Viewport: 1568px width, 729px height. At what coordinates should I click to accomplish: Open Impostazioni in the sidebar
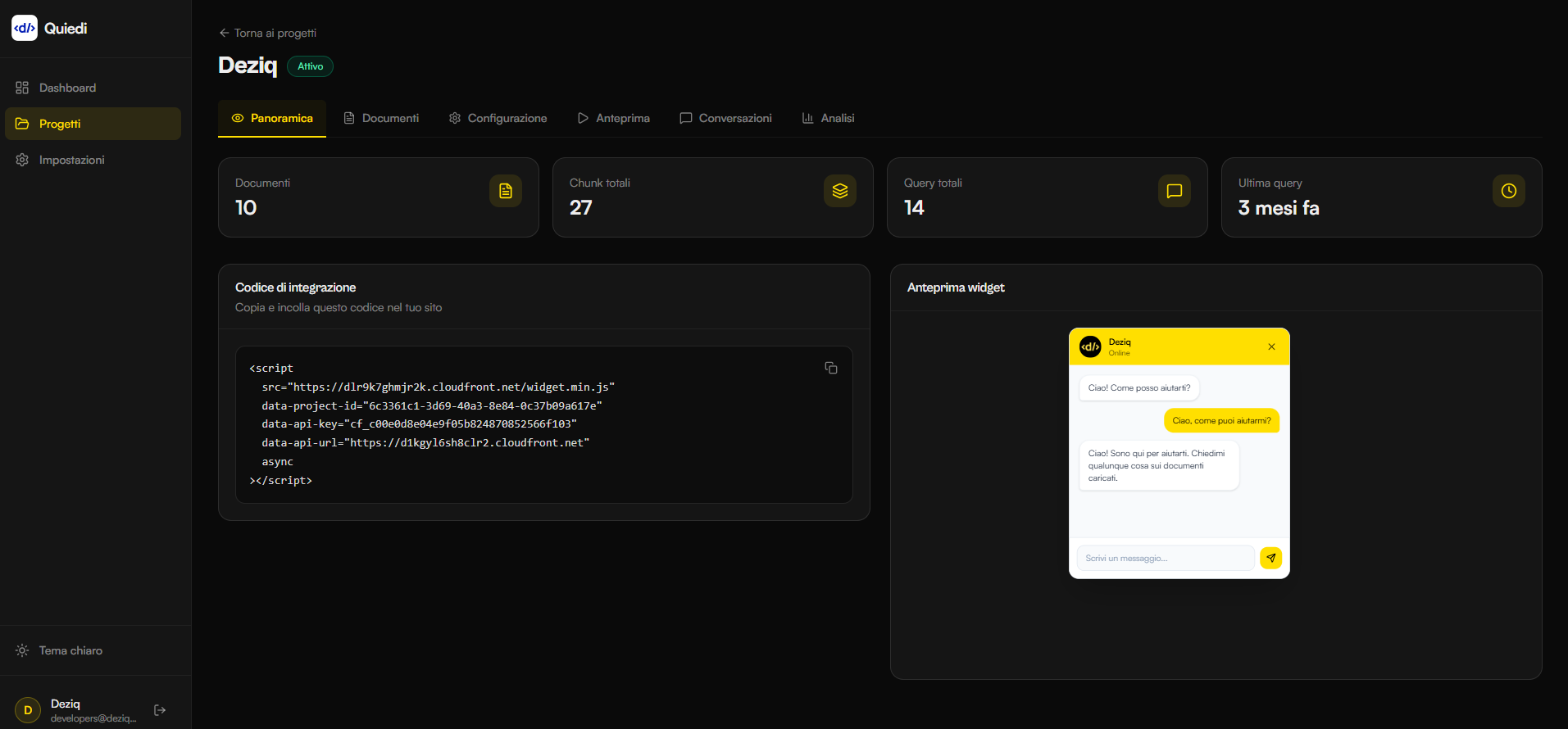pos(93,160)
